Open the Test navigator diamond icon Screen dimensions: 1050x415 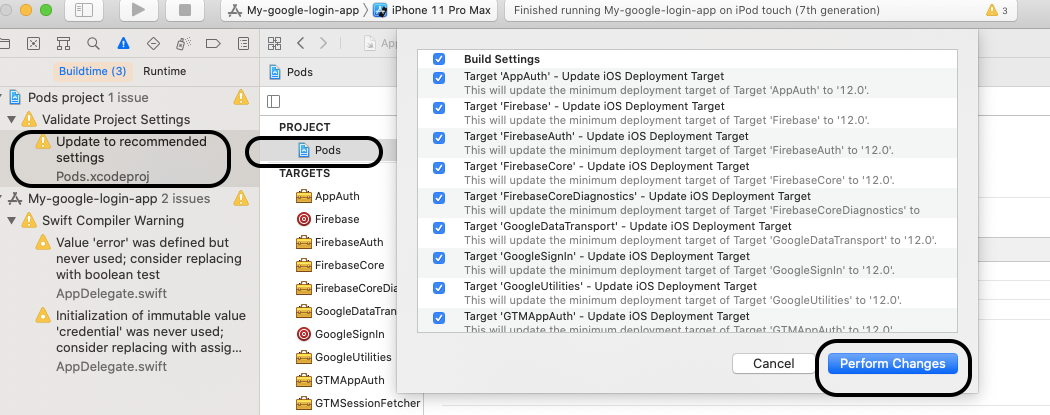(153, 44)
